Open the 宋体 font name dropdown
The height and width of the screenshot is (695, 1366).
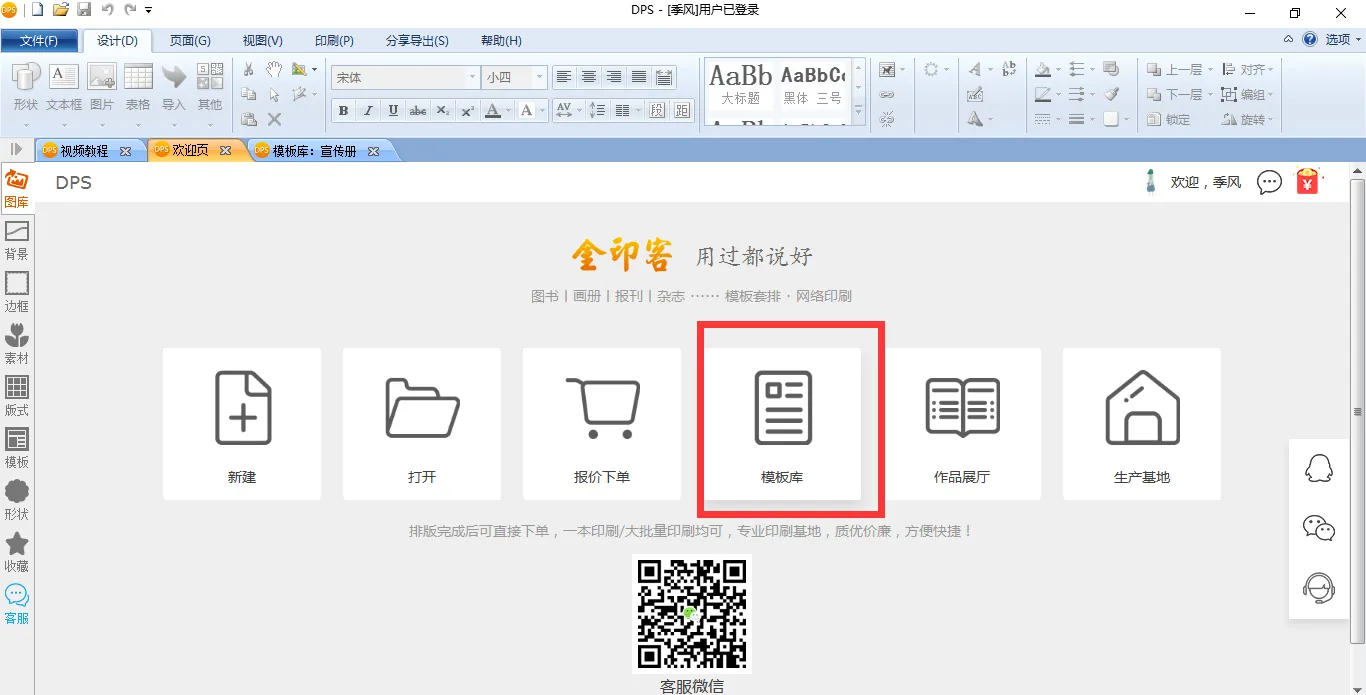click(472, 77)
